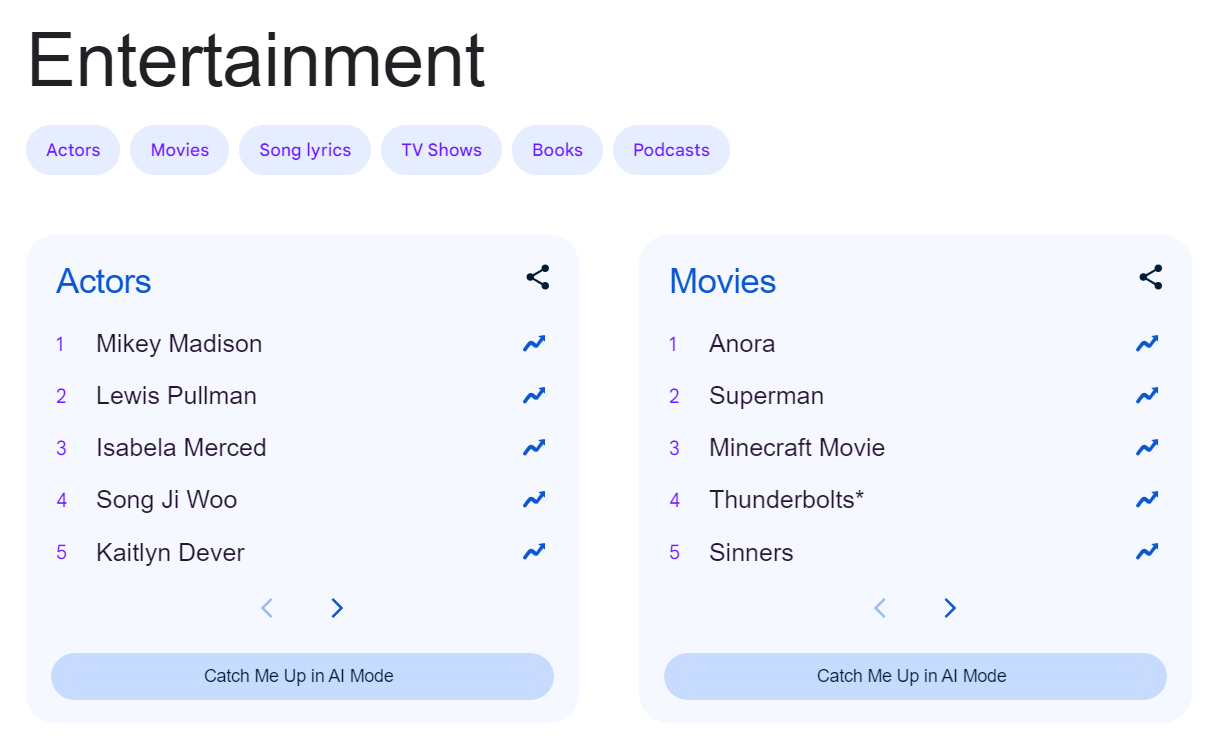
Task: Click trending icon beside Lewis Pullman
Action: click(534, 396)
